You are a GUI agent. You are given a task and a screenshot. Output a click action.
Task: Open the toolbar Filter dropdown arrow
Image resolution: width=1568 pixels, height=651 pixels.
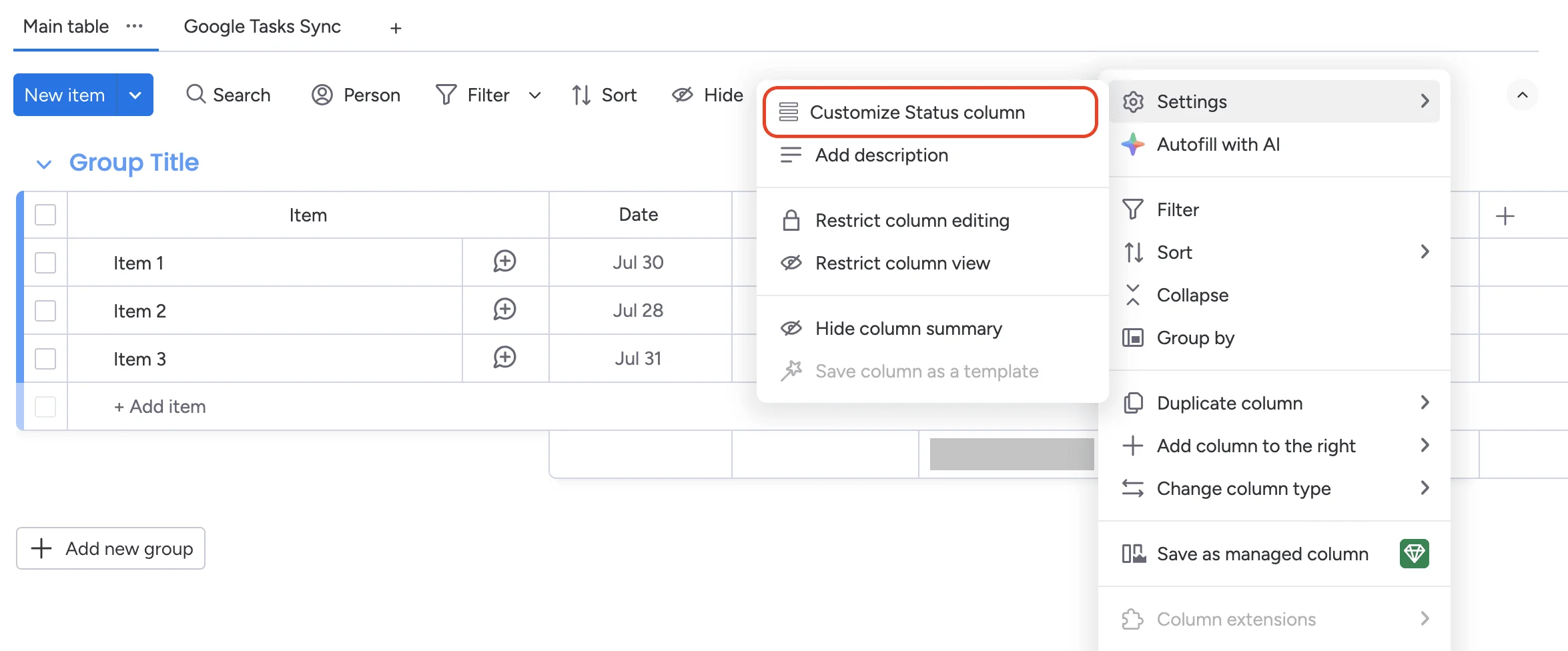click(534, 95)
